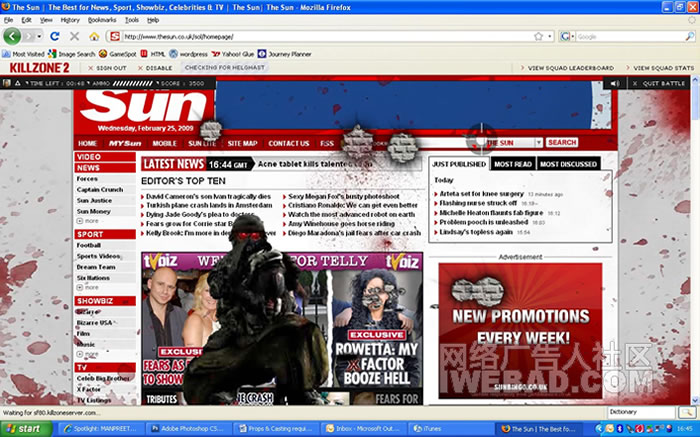
Task: Sign out of Killzone 2 toolbar
Action: (x=107, y=68)
